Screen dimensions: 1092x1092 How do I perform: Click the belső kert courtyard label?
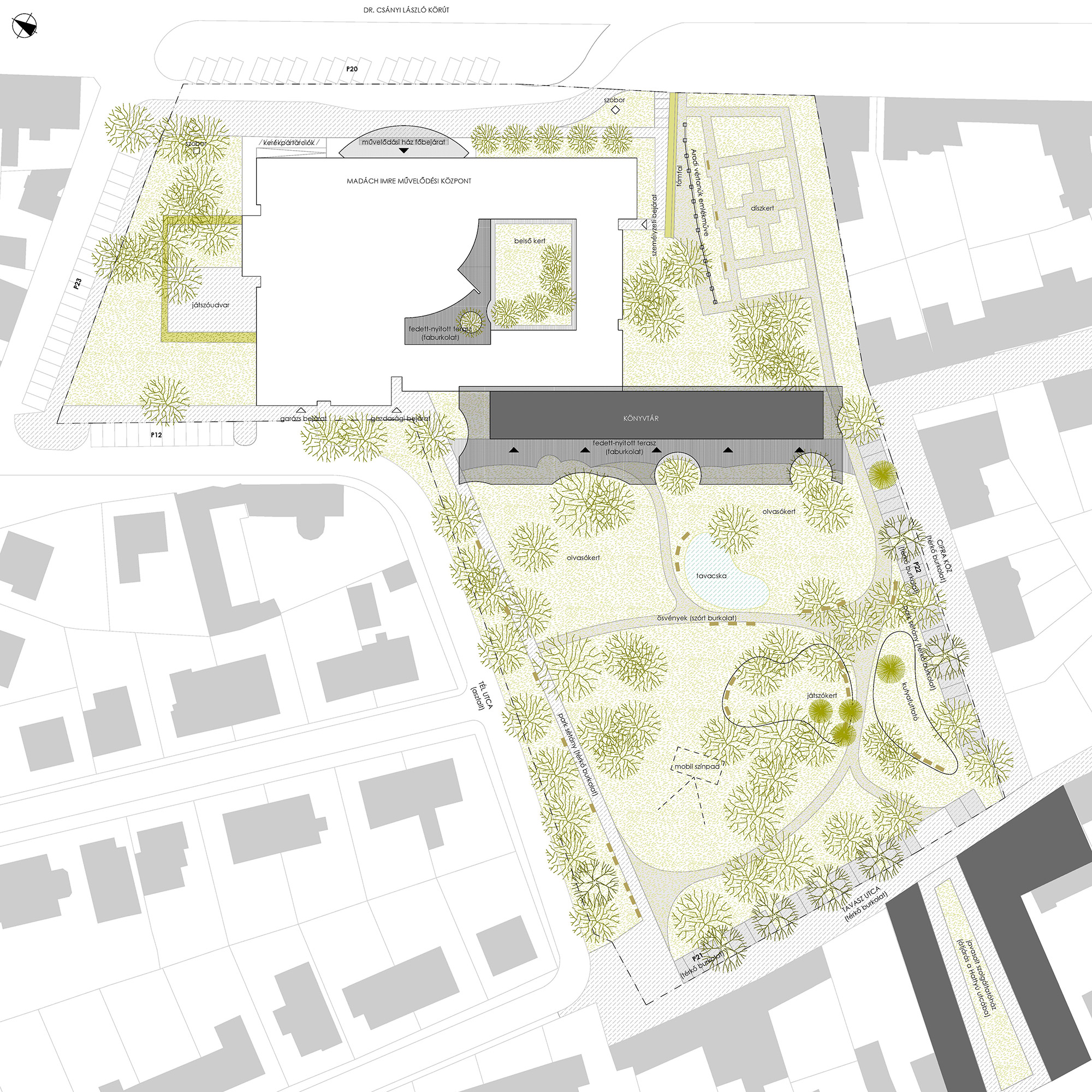click(530, 241)
